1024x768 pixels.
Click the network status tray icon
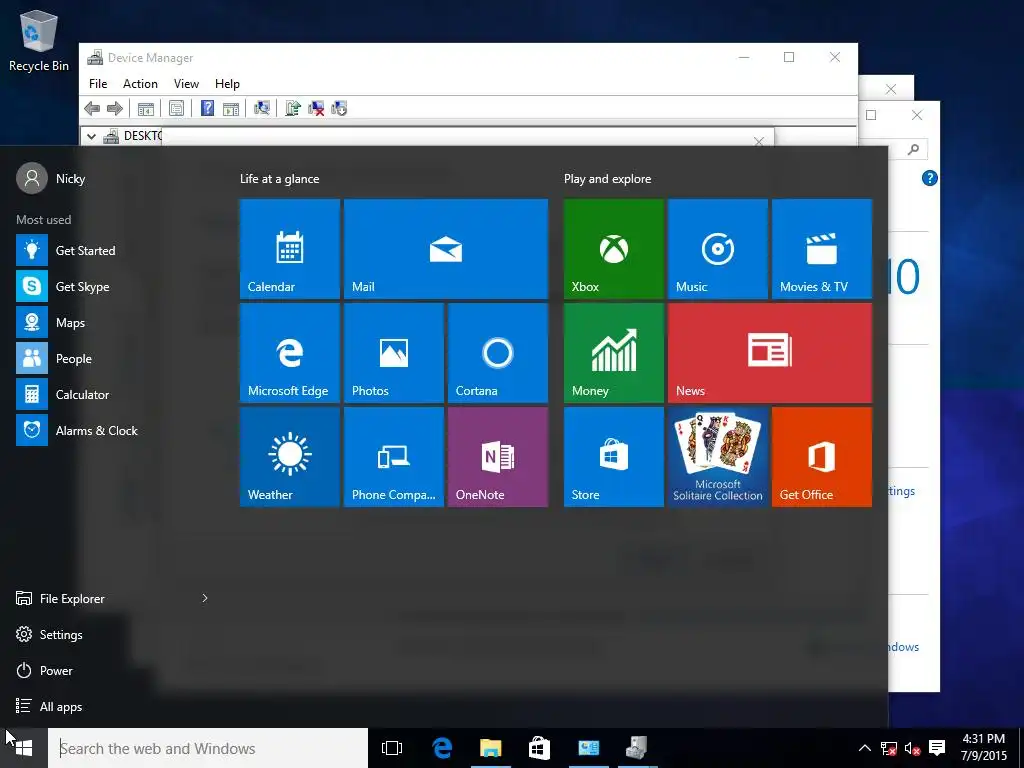tap(888, 748)
